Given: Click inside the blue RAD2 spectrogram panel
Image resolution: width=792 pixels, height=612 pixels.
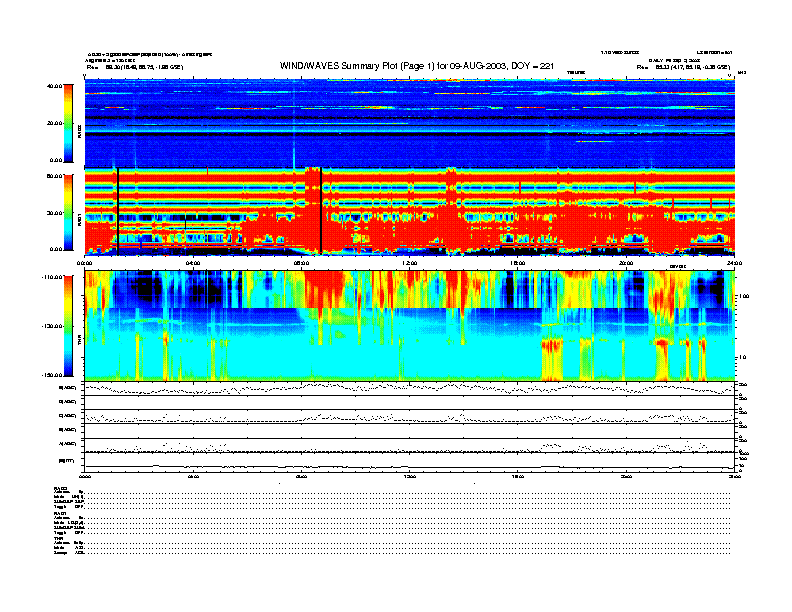Looking at the screenshot, I should coord(410,123).
